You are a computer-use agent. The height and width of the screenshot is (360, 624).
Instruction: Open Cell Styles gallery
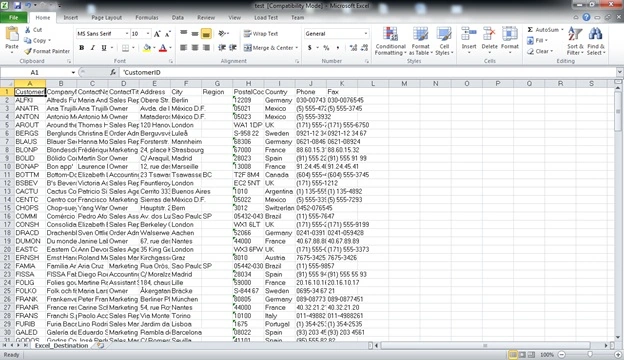[444, 41]
